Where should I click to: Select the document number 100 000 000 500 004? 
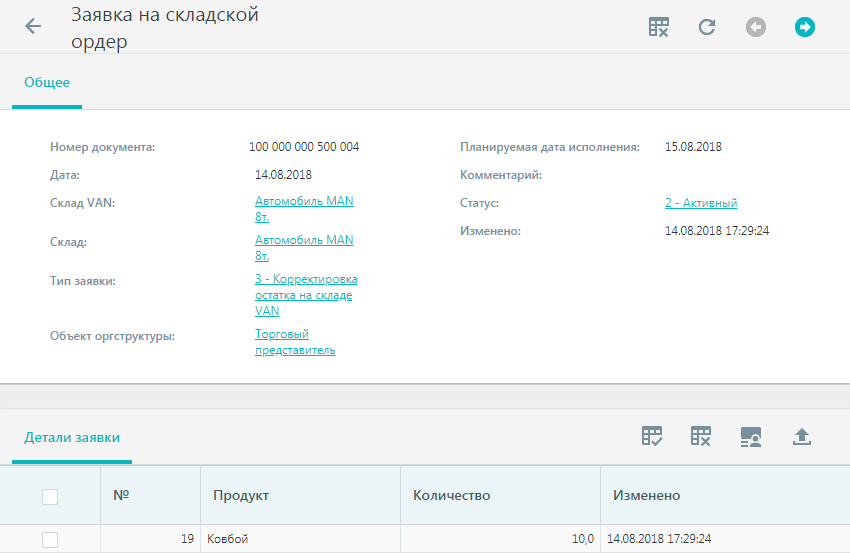pos(304,147)
